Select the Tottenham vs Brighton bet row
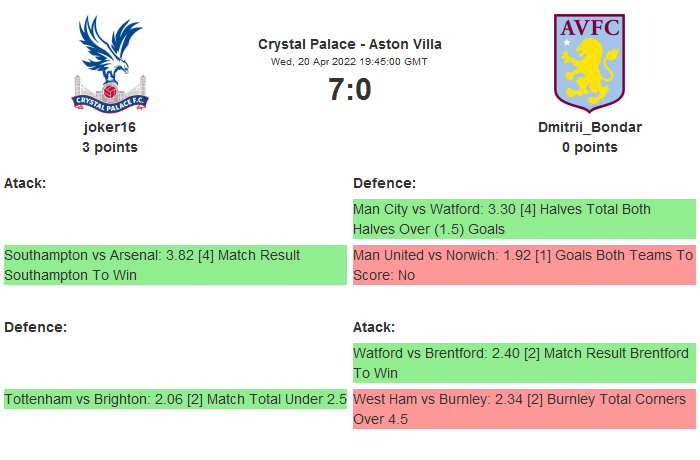The image size is (700, 460). [175, 399]
